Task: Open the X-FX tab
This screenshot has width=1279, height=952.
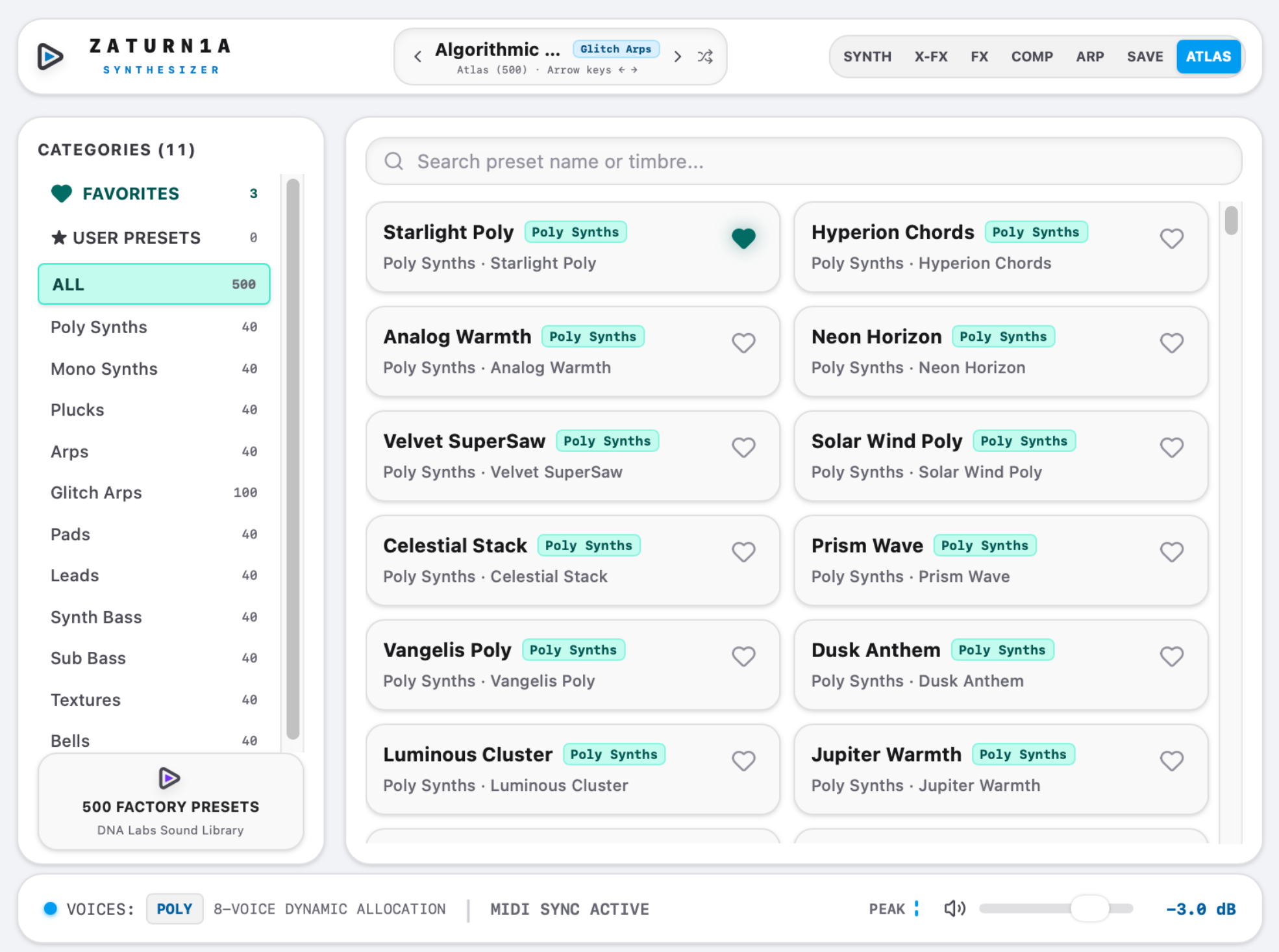Action: [931, 56]
